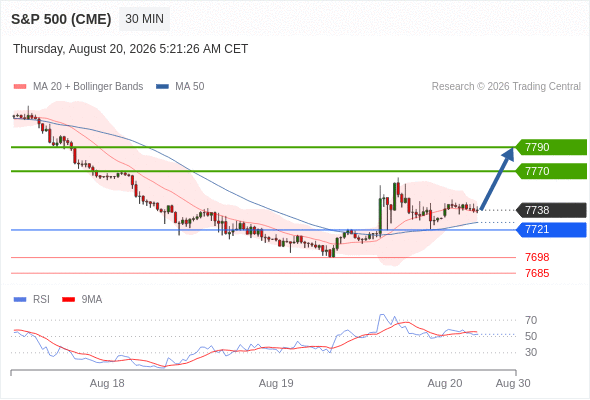Click the RSI 70 level label
Image resolution: width=590 pixels, height=400 pixels.
531,320
